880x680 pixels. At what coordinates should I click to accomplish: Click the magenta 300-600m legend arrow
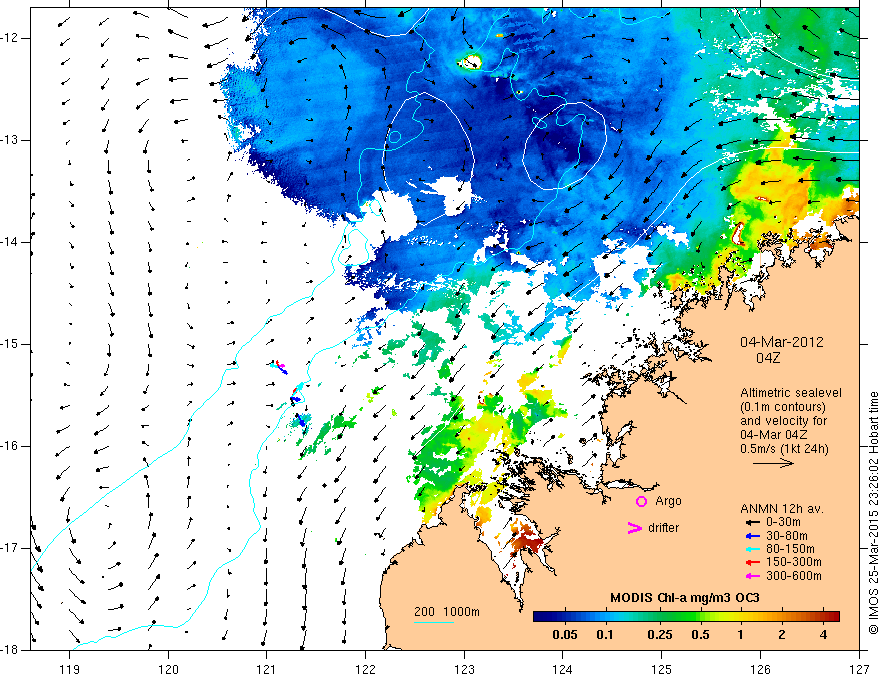pos(752,576)
